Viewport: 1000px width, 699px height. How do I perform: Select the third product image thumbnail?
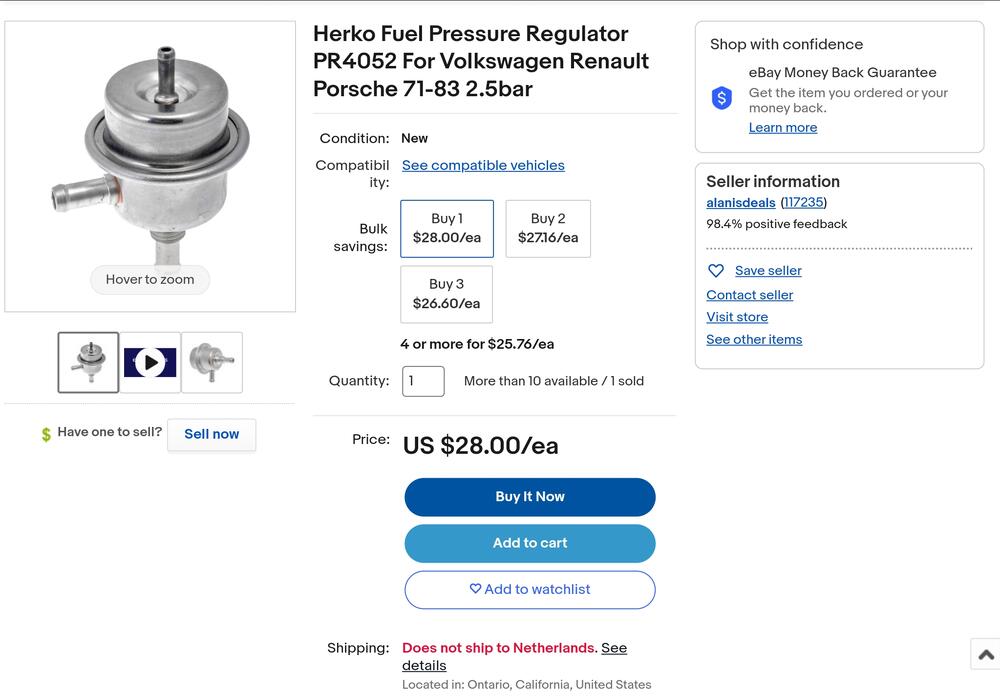(212, 362)
